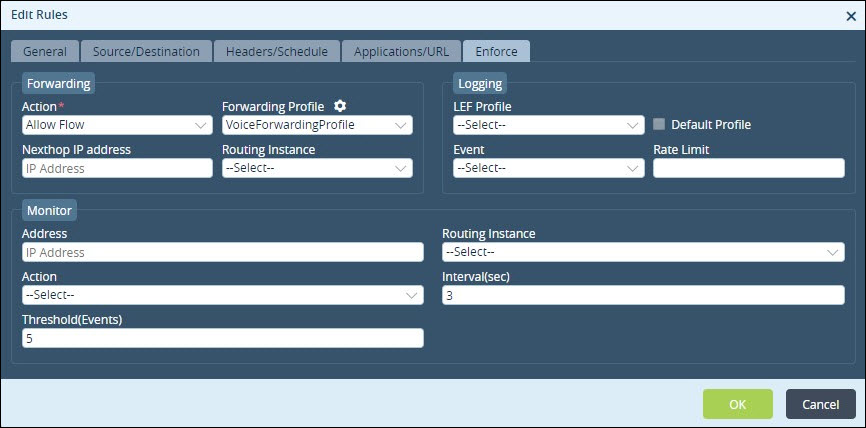Go to the Headers/Schedule tab

[277, 51]
